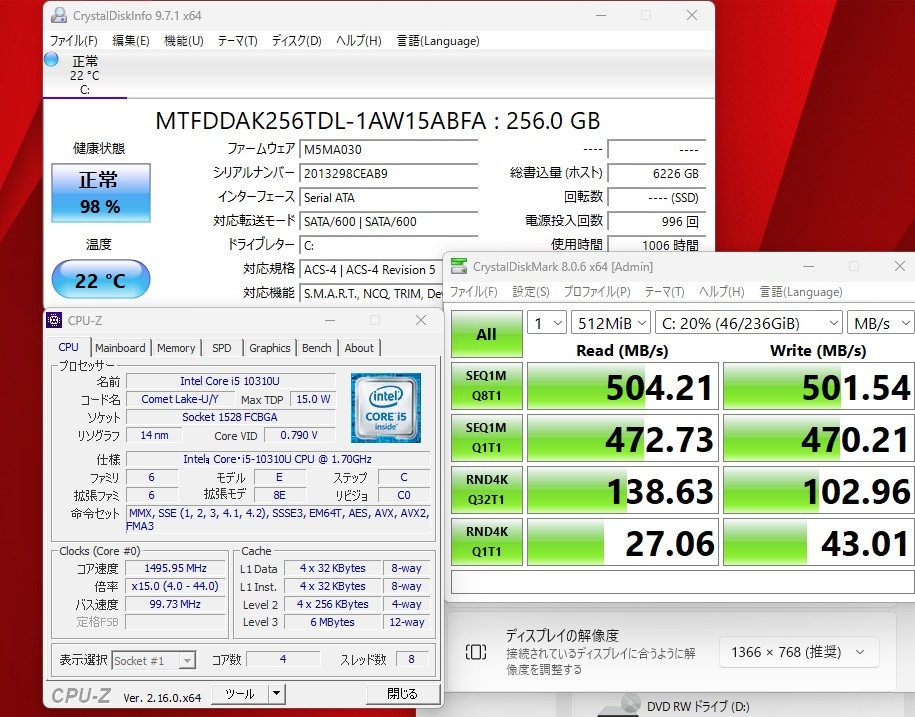The image size is (915, 717).
Task: Start the RND4K Q1T1 test
Action: 486,541
